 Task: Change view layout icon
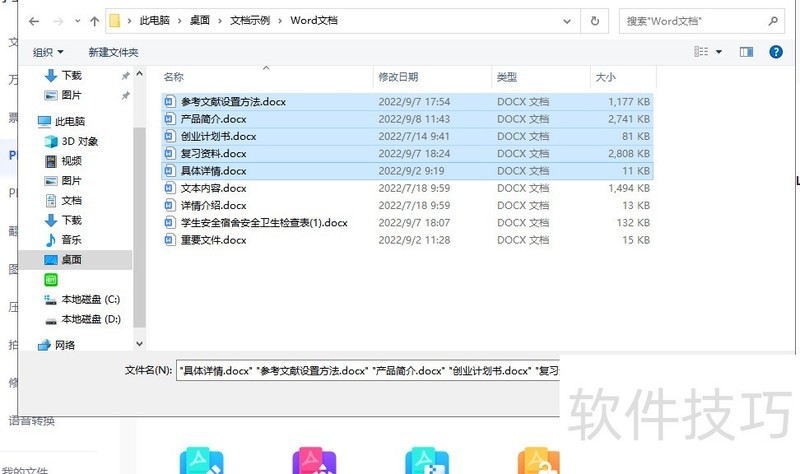tap(701, 52)
